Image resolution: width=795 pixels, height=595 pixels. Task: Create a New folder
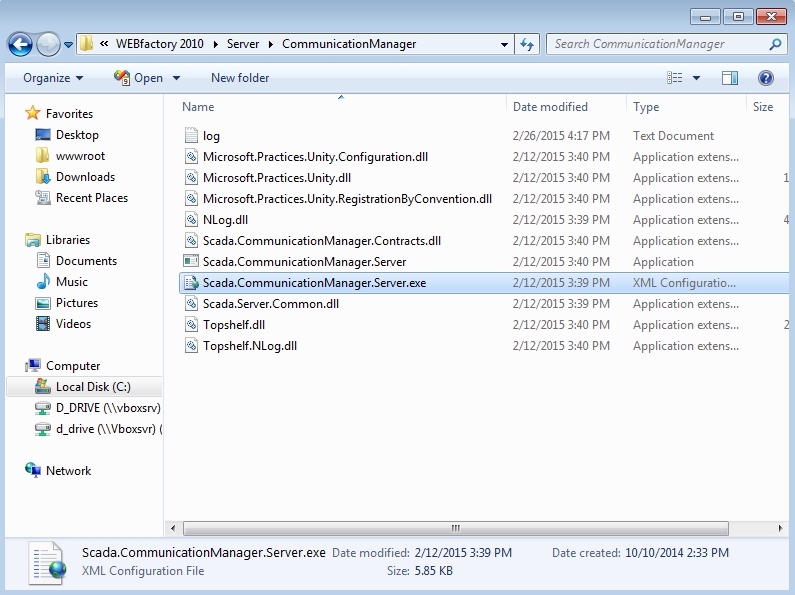pos(240,78)
